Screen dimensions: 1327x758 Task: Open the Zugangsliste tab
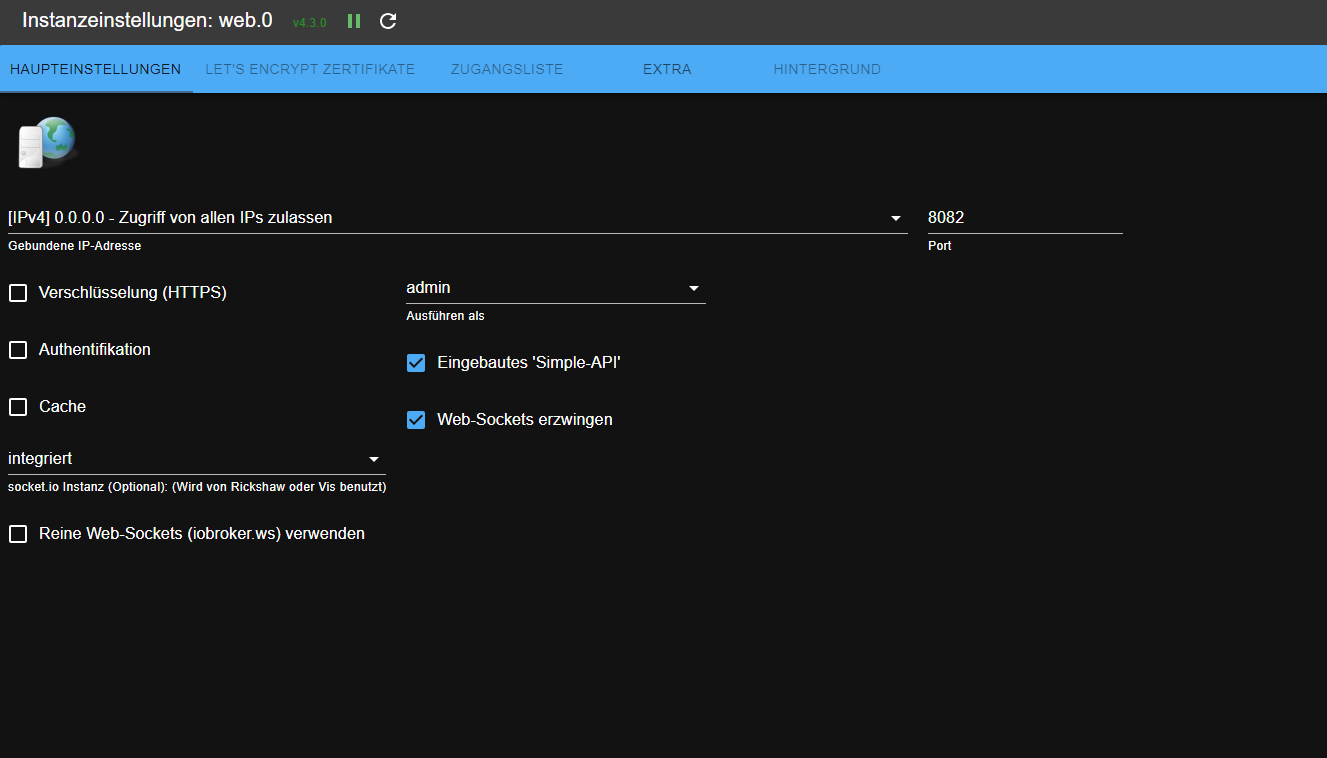click(507, 69)
